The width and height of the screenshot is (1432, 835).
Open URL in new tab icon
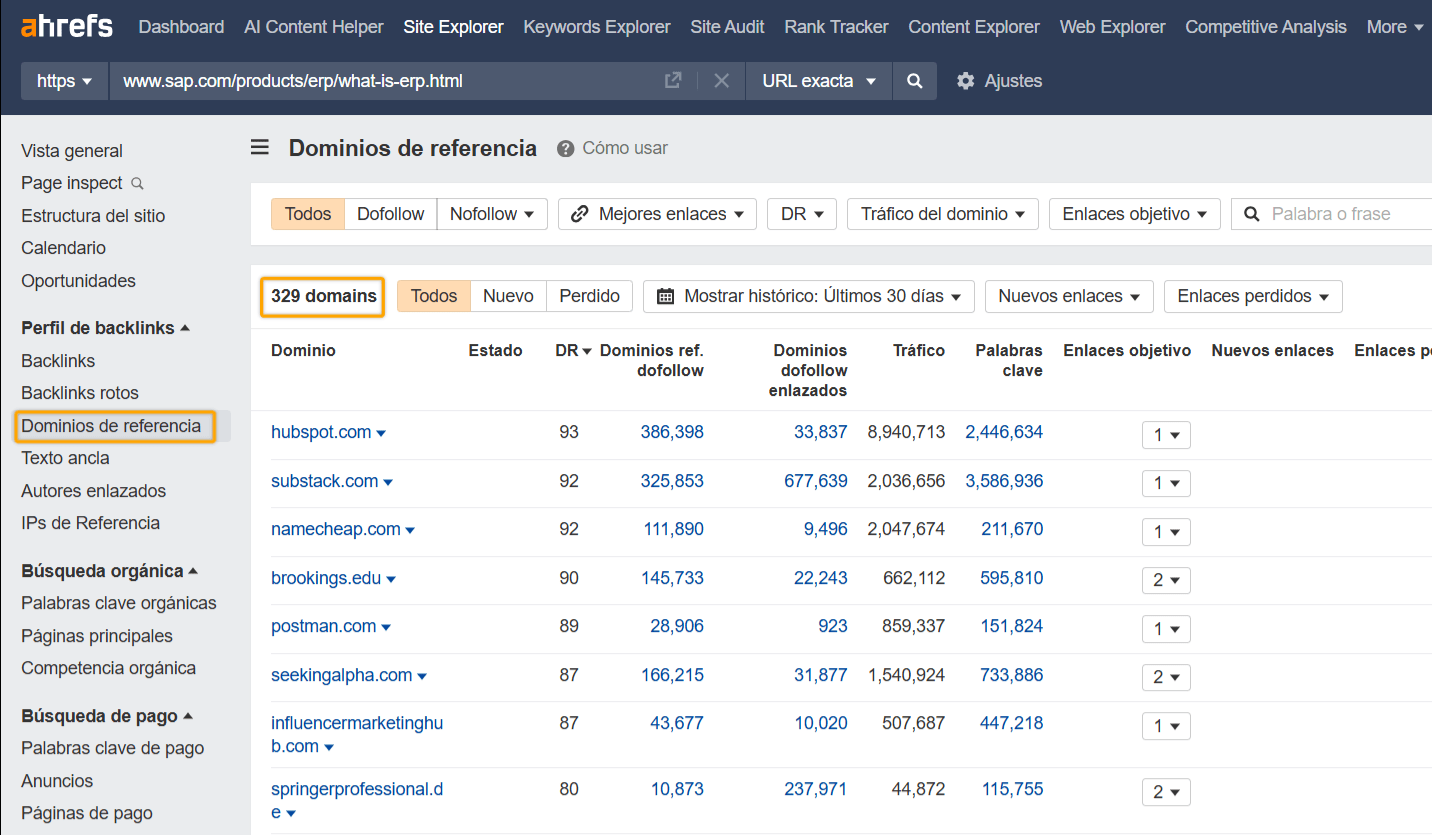coord(673,81)
